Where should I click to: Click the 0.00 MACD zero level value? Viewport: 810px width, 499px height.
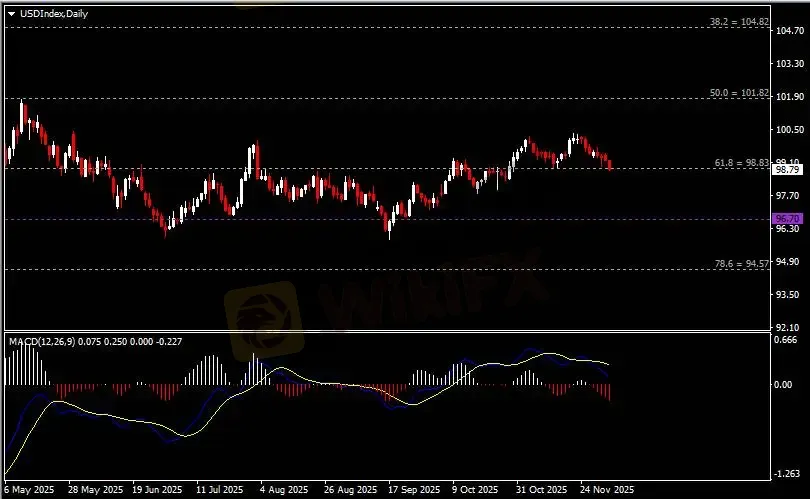783,384
